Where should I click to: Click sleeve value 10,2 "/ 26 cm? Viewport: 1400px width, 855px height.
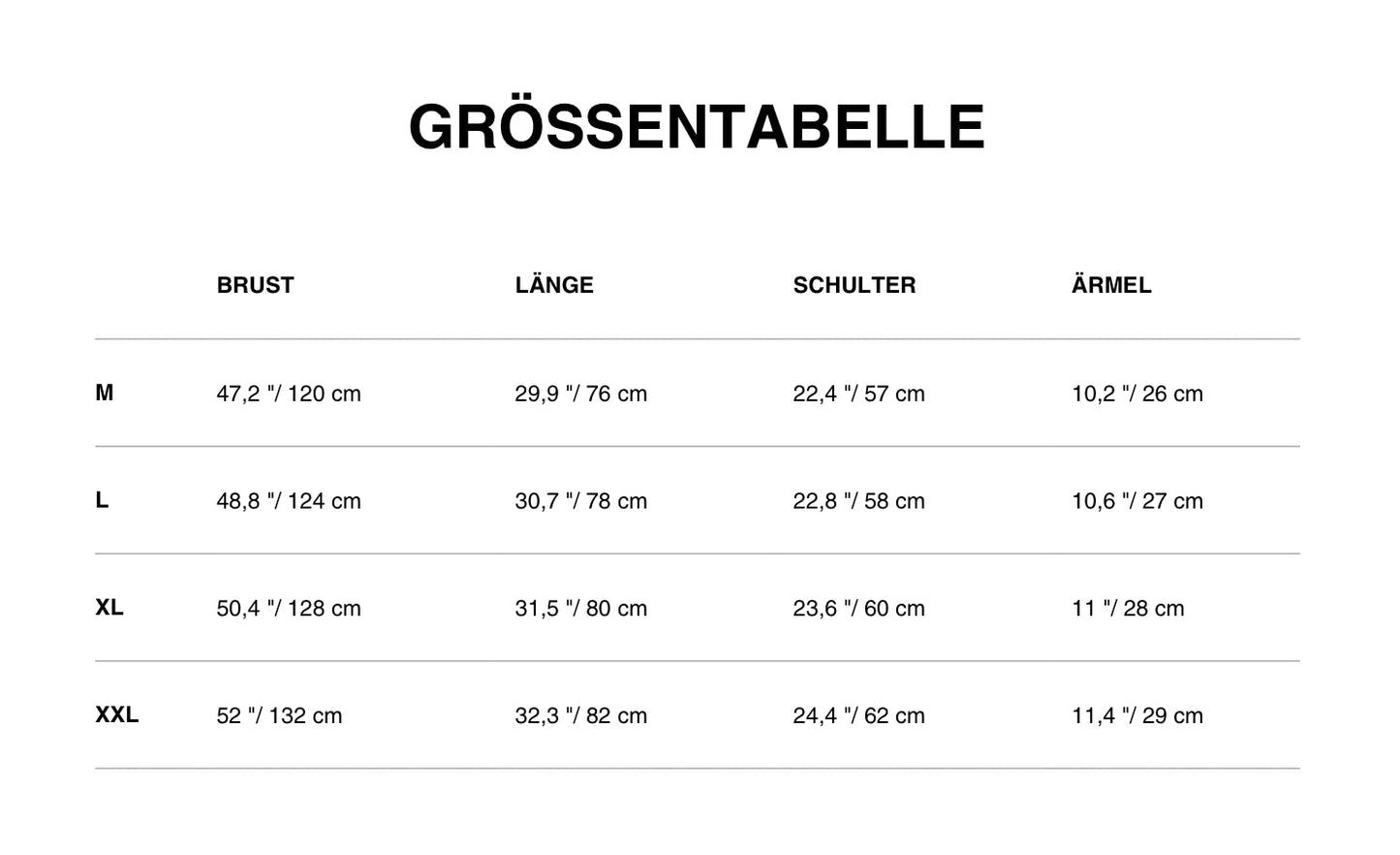pos(1136,394)
